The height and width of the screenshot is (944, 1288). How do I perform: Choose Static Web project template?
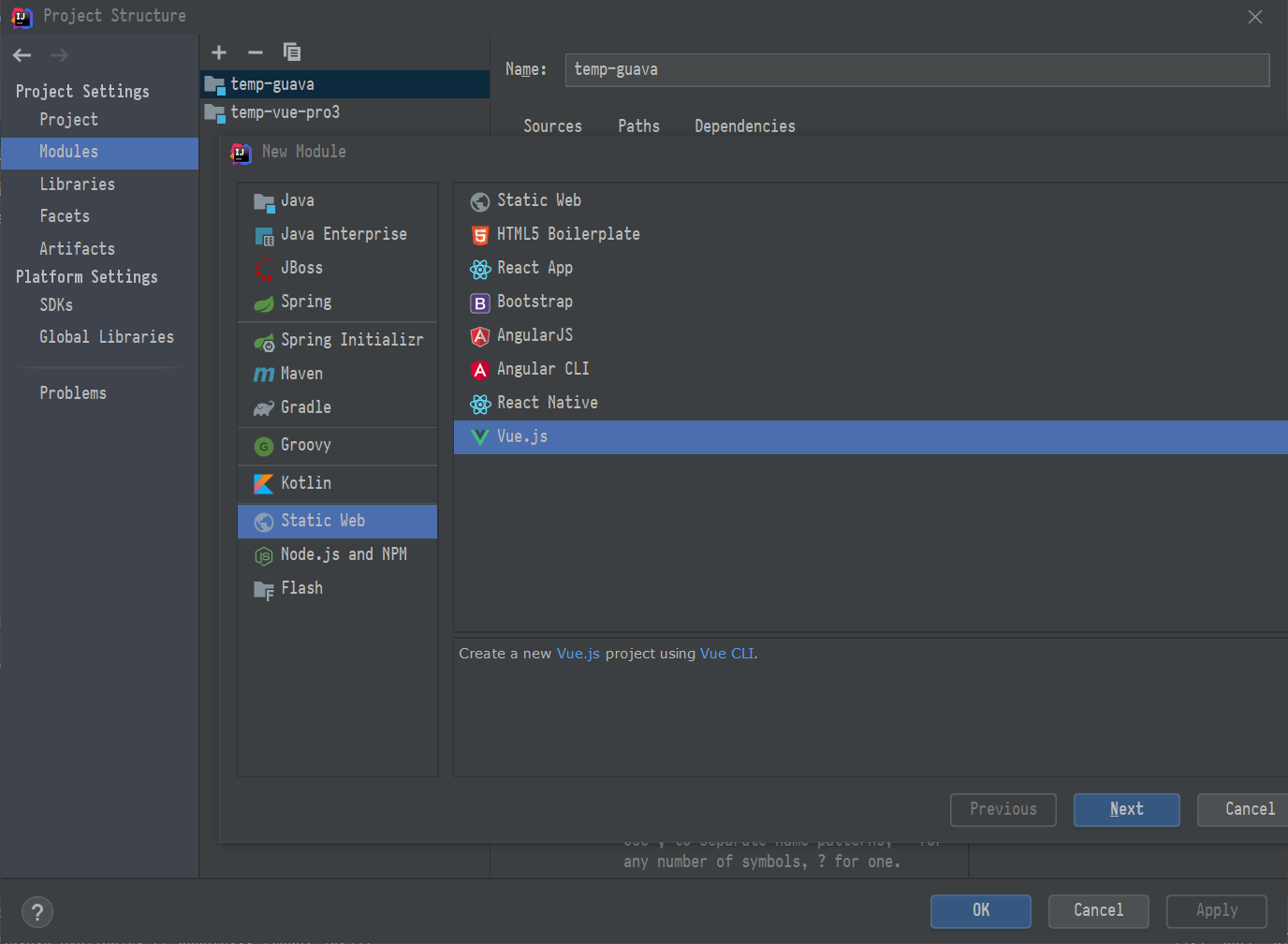pos(871,201)
